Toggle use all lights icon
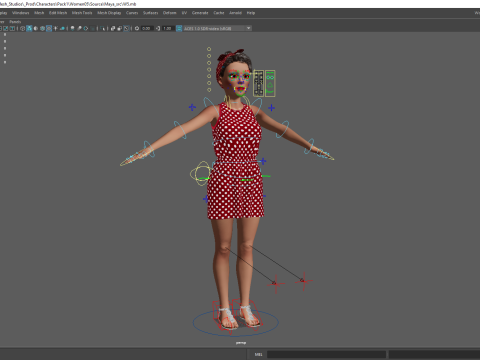Image resolution: width=480 pixels, height=360 pixels. coord(56,29)
